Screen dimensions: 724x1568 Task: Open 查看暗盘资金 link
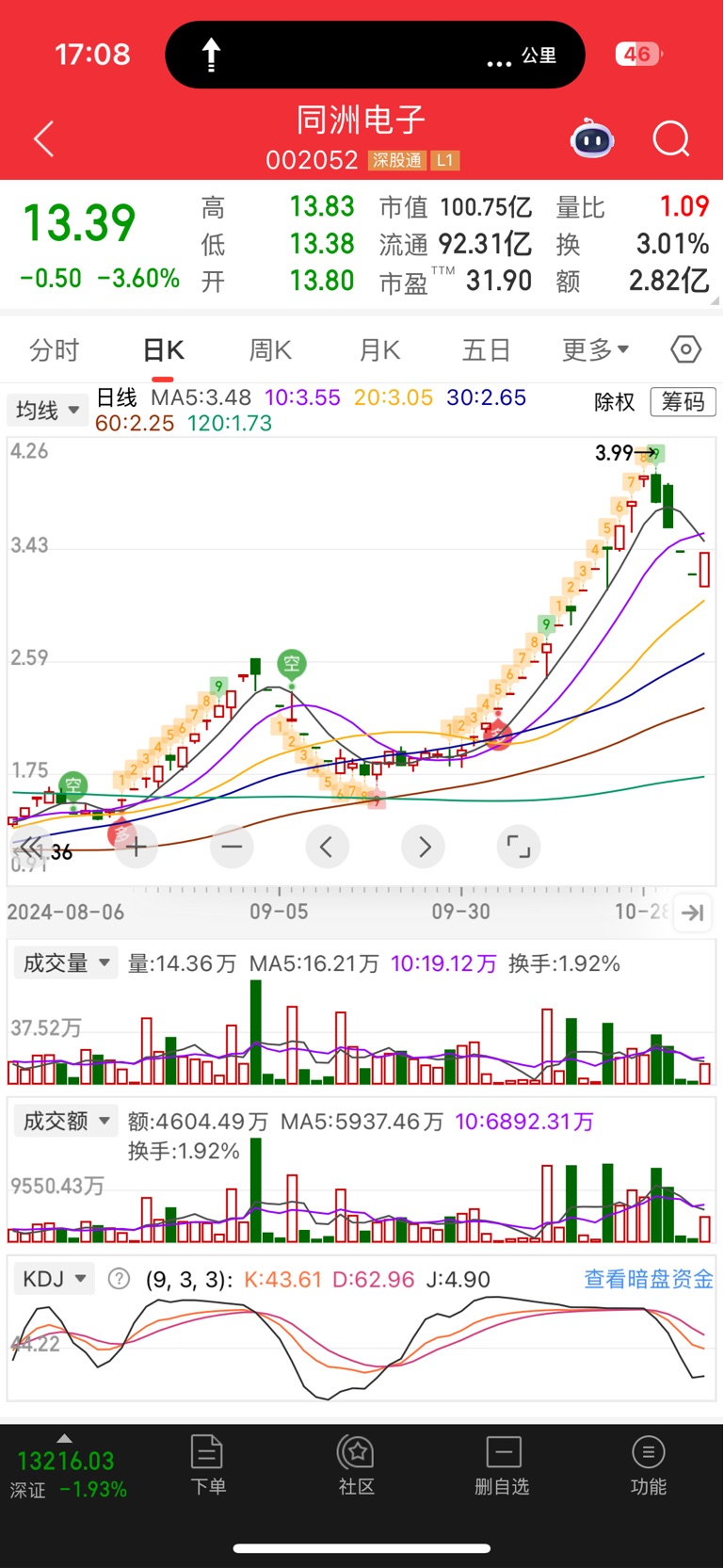coord(649,1279)
